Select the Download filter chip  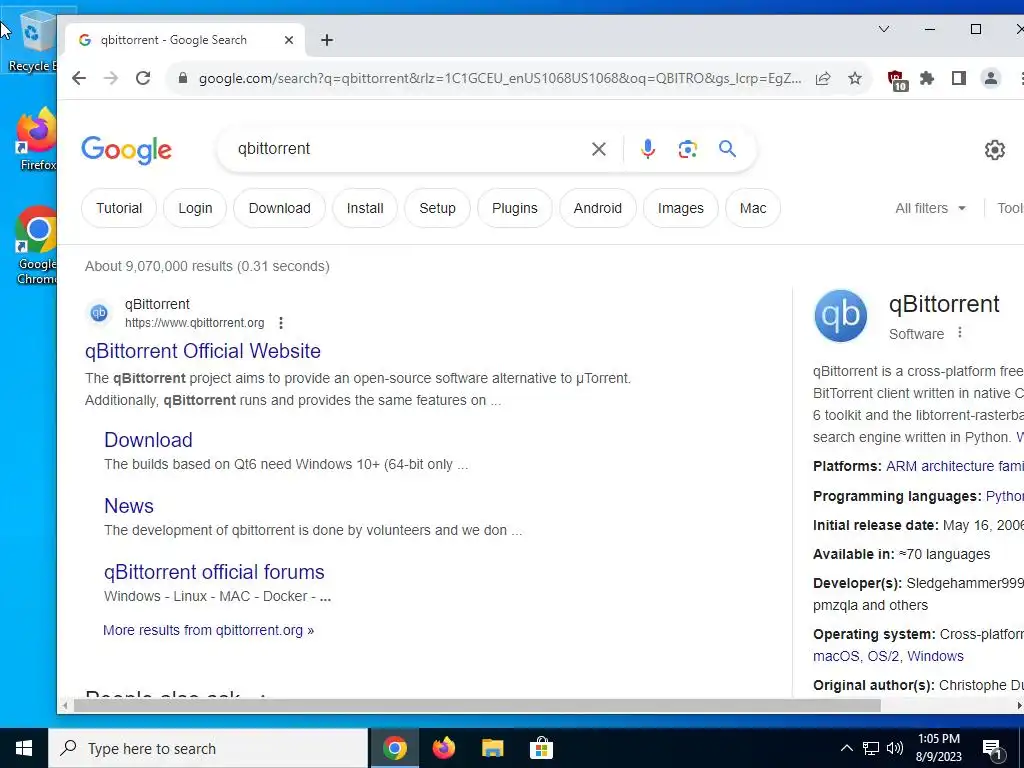pyautogui.click(x=280, y=208)
